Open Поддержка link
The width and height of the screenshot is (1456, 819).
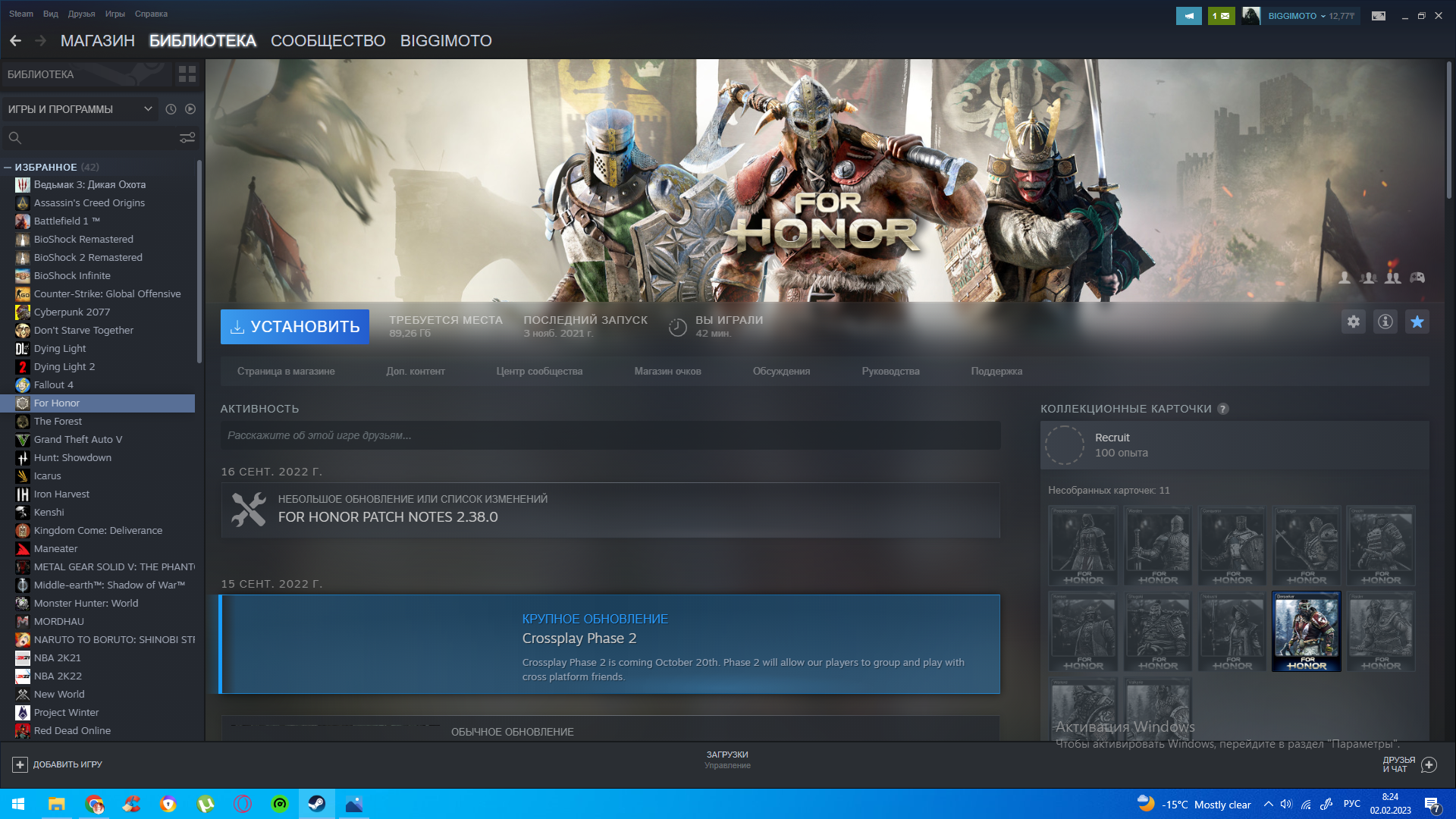(x=996, y=372)
